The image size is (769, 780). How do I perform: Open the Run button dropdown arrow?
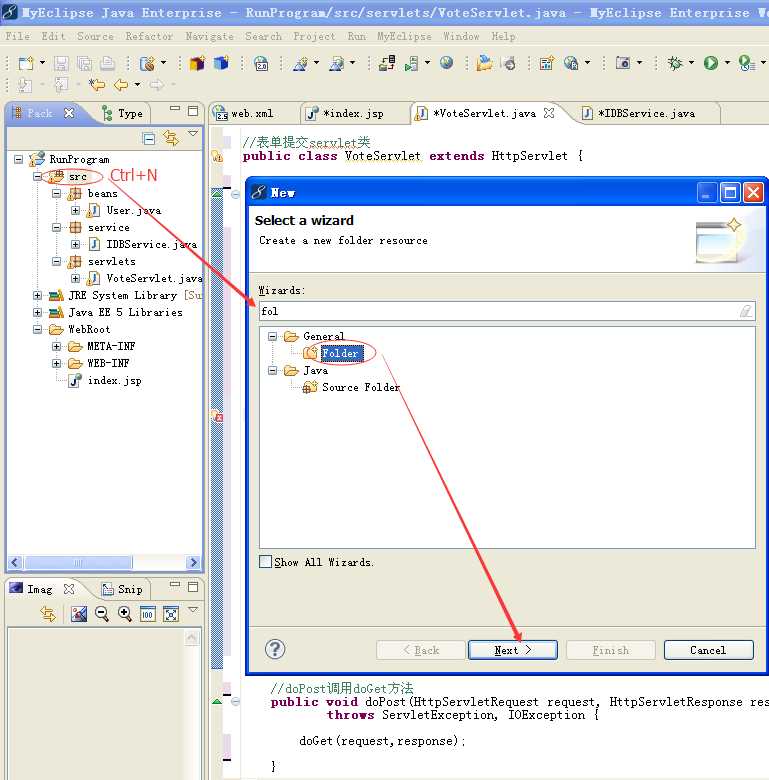(727, 63)
